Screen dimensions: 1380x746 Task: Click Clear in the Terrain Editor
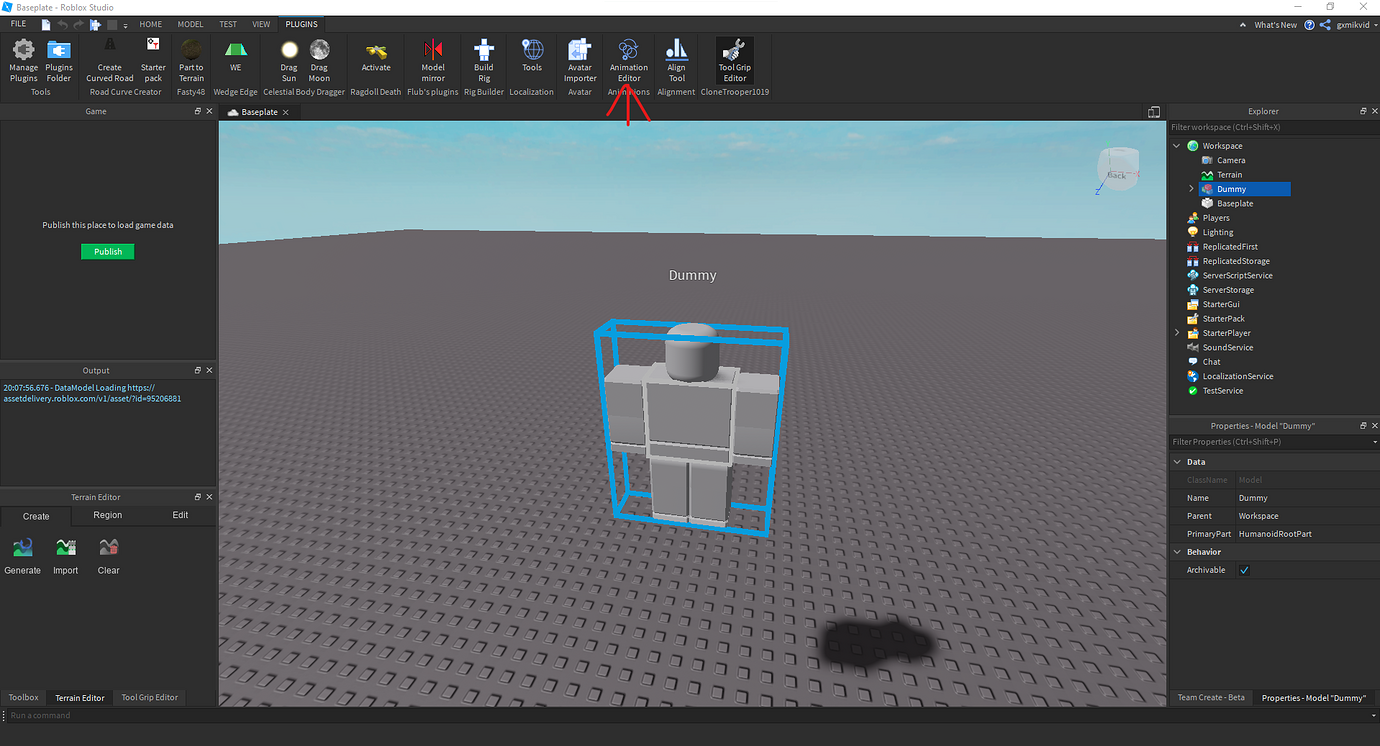tap(108, 556)
